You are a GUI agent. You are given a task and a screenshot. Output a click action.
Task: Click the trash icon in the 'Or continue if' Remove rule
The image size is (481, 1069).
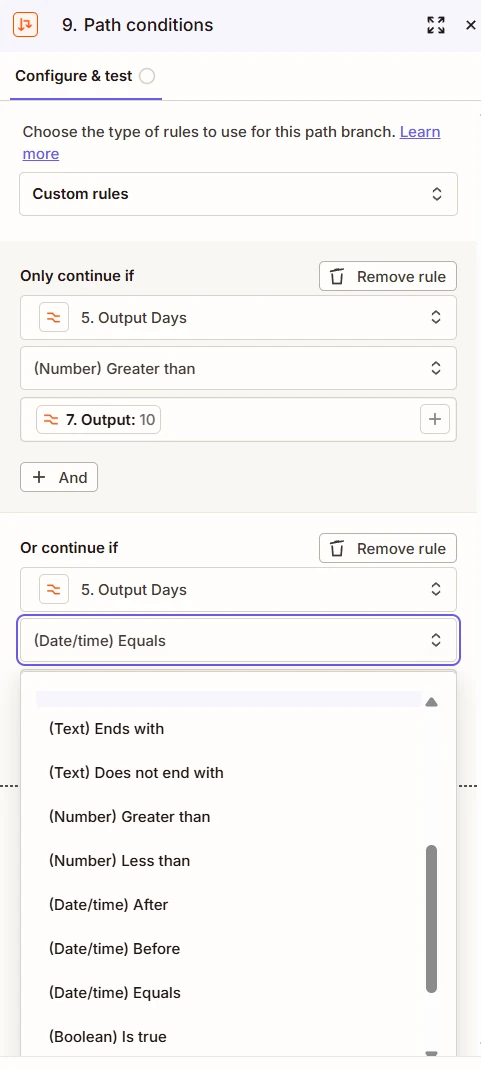click(337, 549)
